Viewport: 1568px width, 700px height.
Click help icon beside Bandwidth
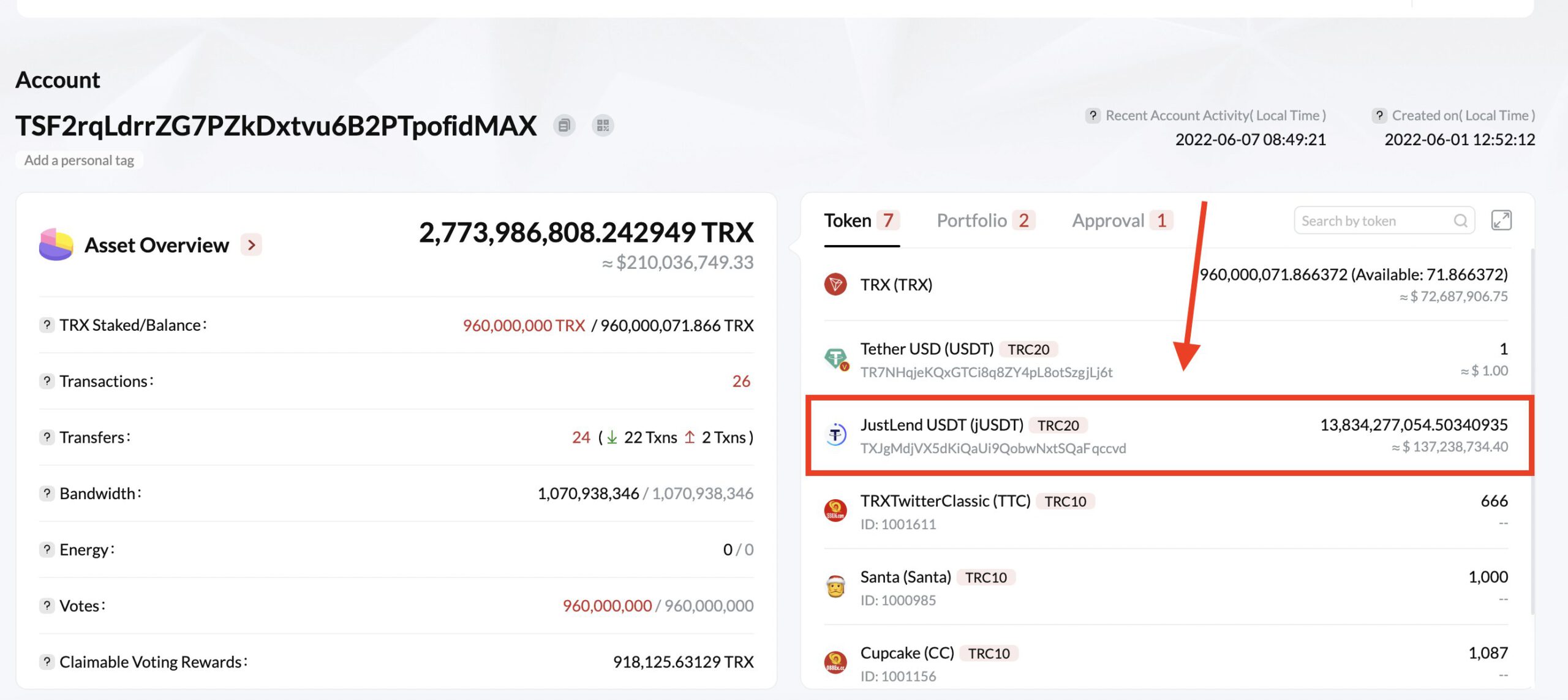point(47,493)
